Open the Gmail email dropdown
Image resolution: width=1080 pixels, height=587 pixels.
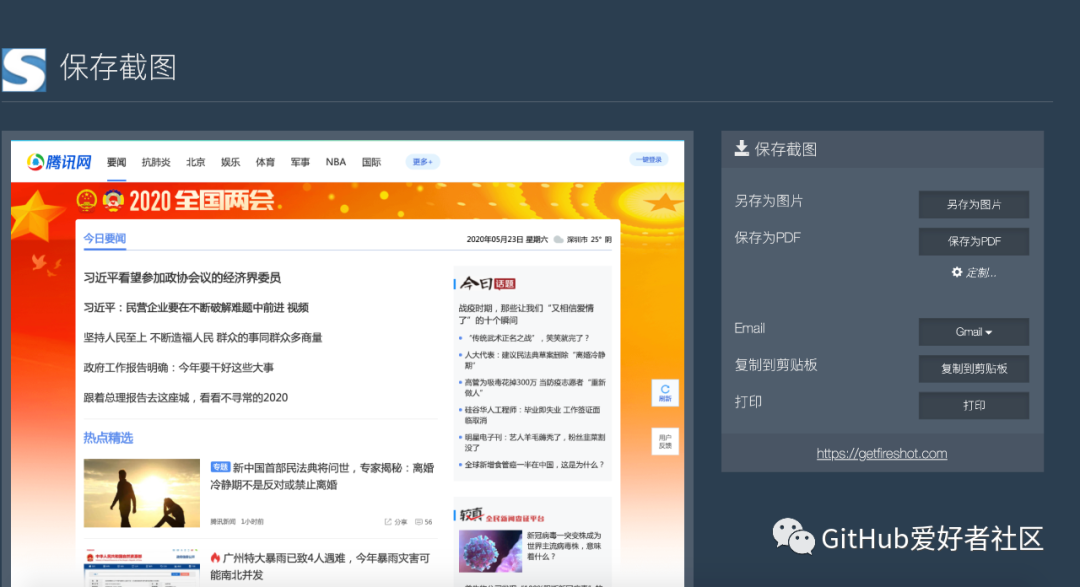(x=974, y=332)
